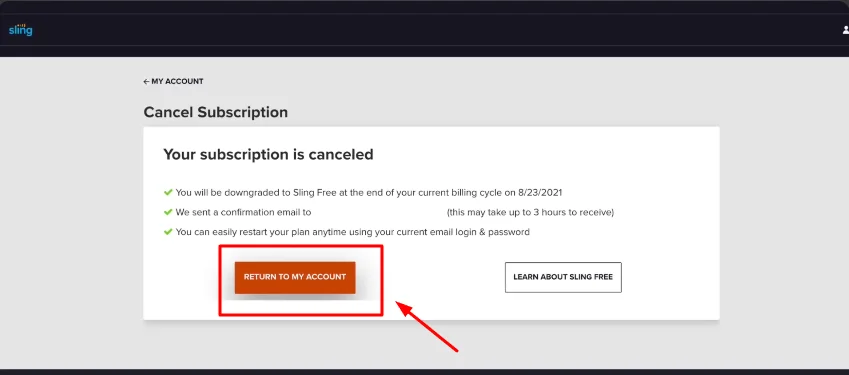
Task: Click the green checkmark beside the downgrade notice
Action: pyautogui.click(x=168, y=192)
